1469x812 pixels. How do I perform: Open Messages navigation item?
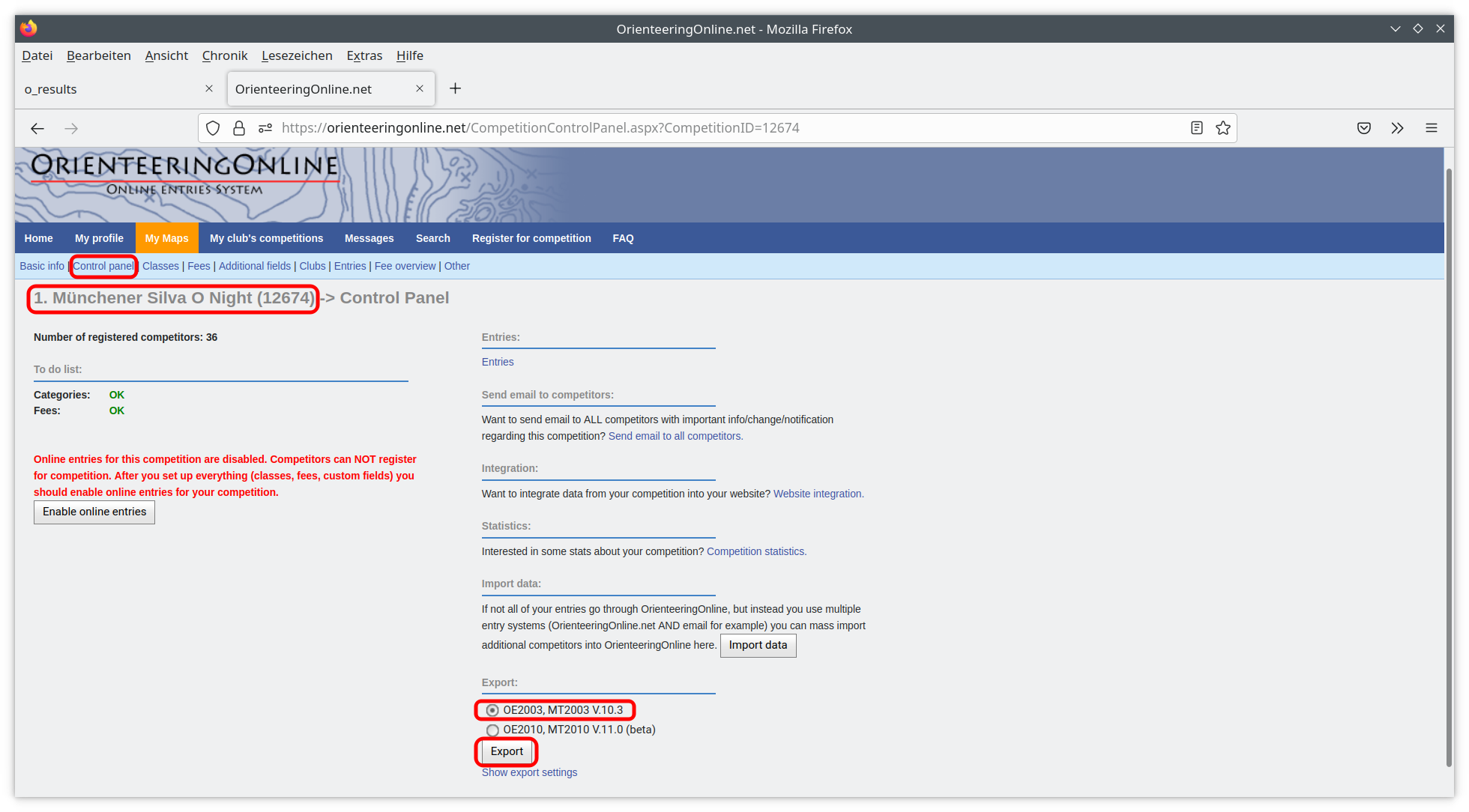[x=369, y=238]
